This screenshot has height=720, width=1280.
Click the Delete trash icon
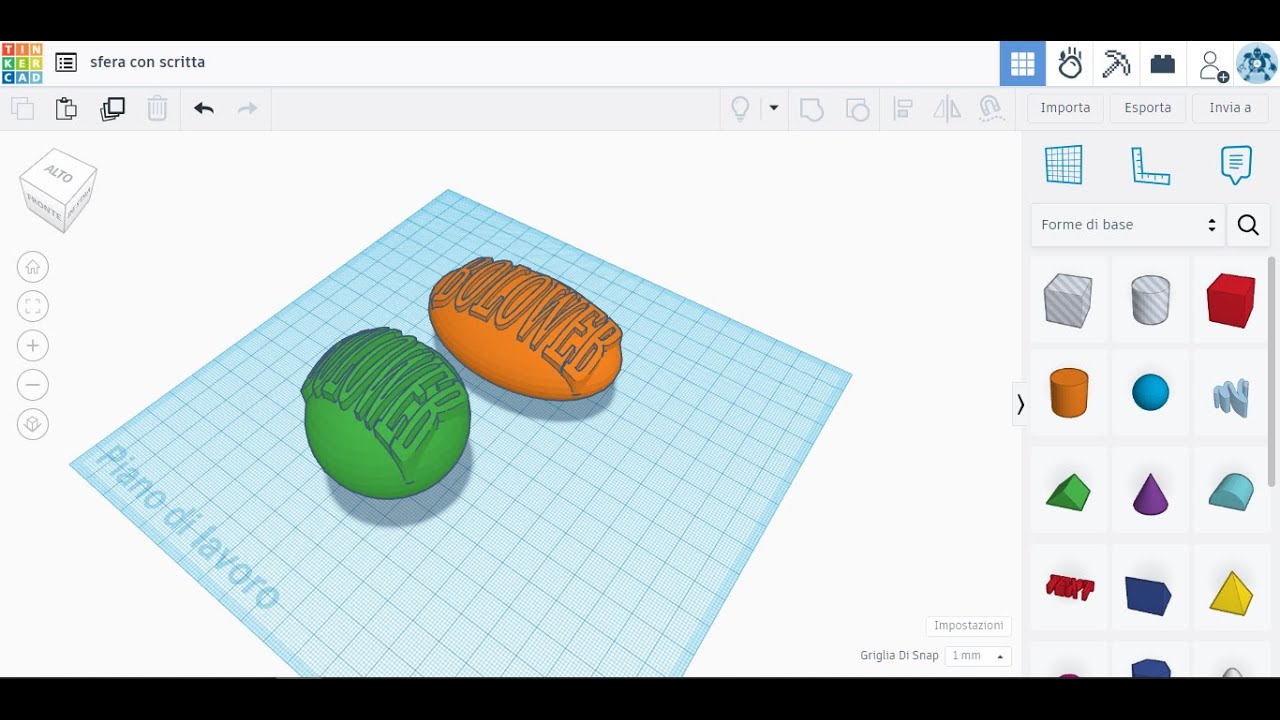157,109
